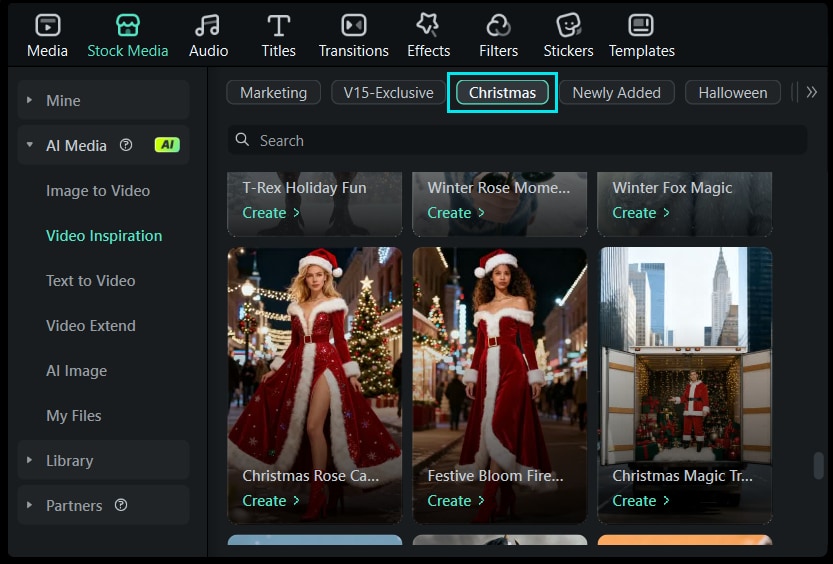Select the Marketing category tag
Image resolution: width=833 pixels, height=564 pixels.
tap(274, 93)
